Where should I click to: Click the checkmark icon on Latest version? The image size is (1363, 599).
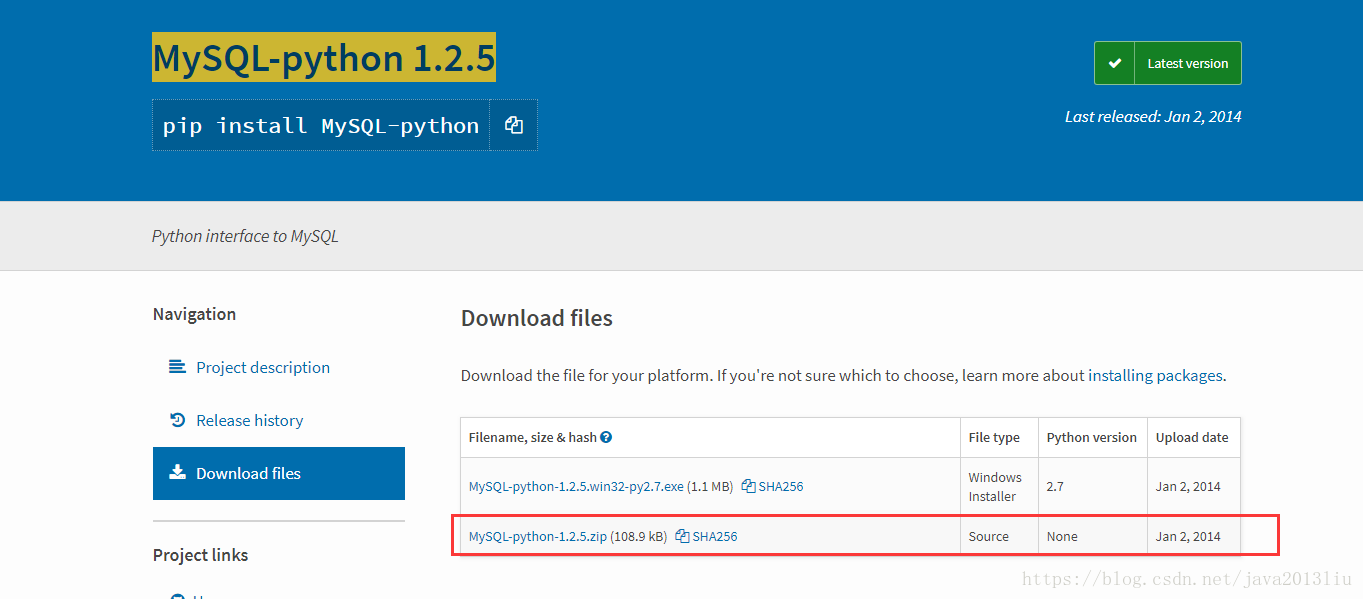click(1114, 63)
